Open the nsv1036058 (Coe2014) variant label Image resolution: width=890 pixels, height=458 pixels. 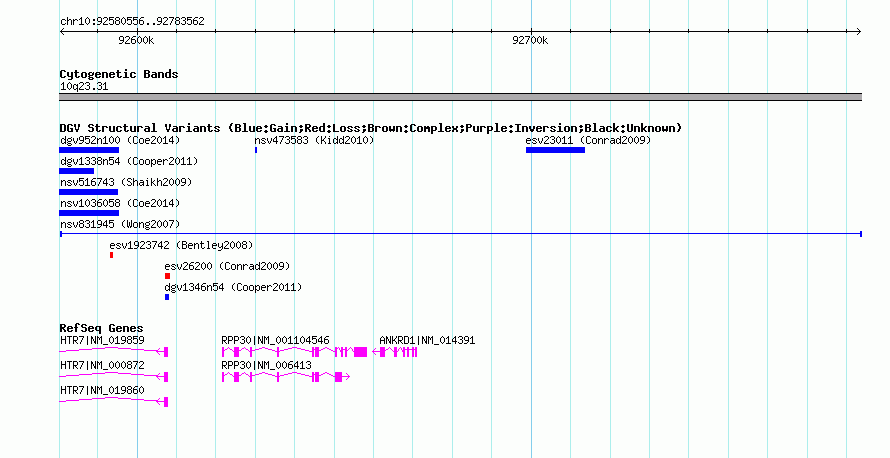tap(120, 203)
